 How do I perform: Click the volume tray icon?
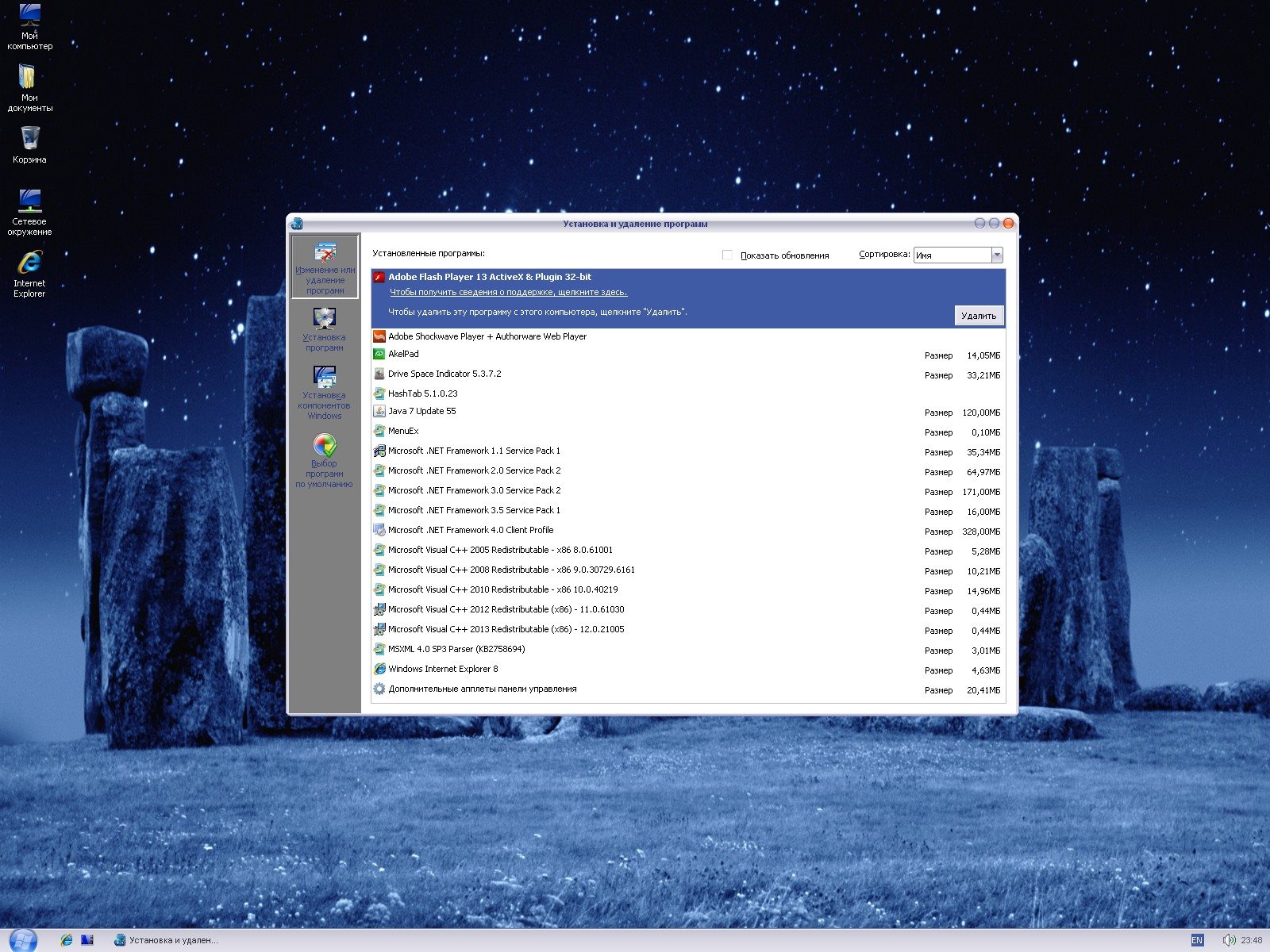coord(1229,940)
